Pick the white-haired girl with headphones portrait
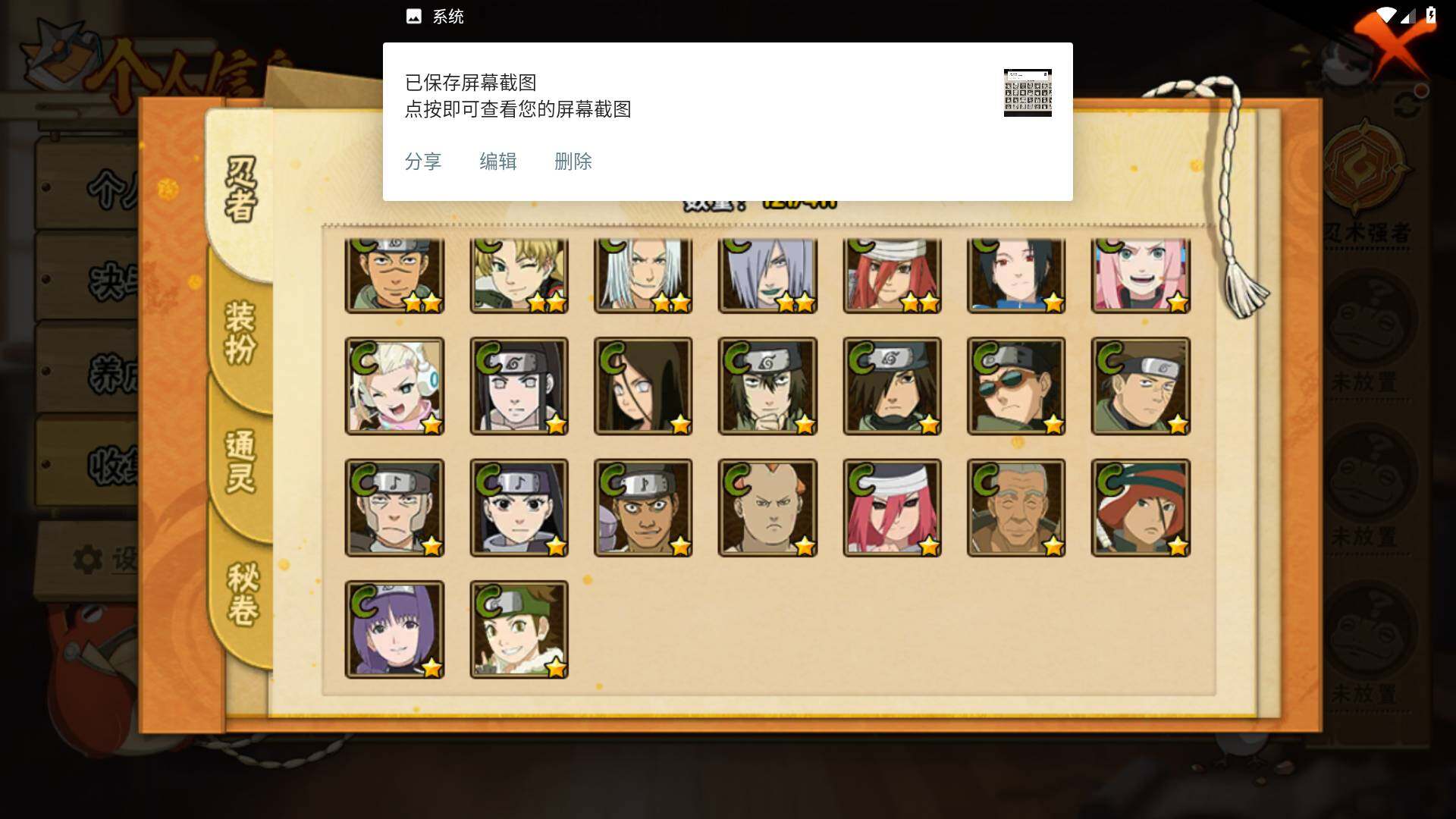The height and width of the screenshot is (819, 1456). [394, 386]
